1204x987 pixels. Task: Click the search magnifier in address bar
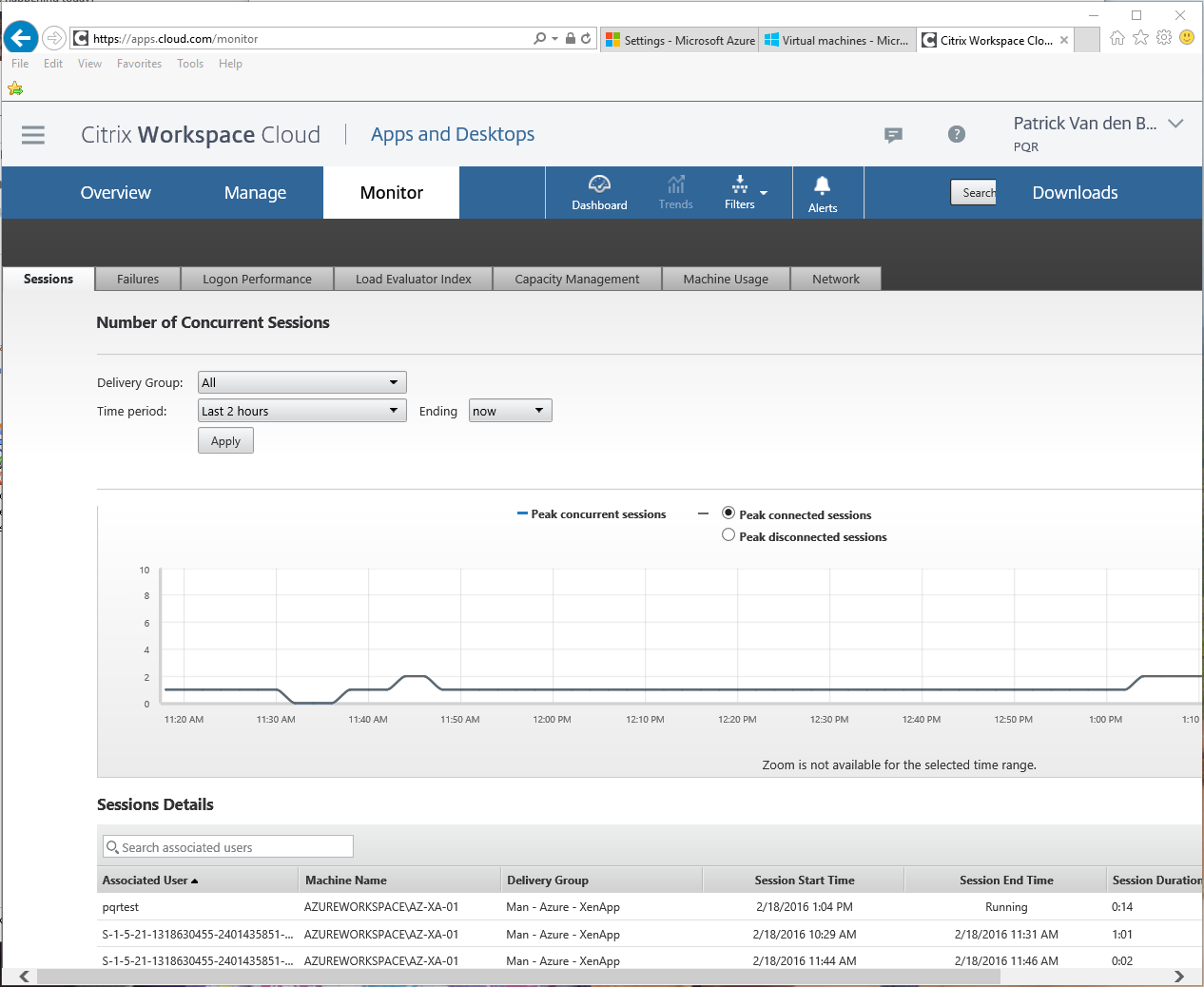click(x=540, y=38)
